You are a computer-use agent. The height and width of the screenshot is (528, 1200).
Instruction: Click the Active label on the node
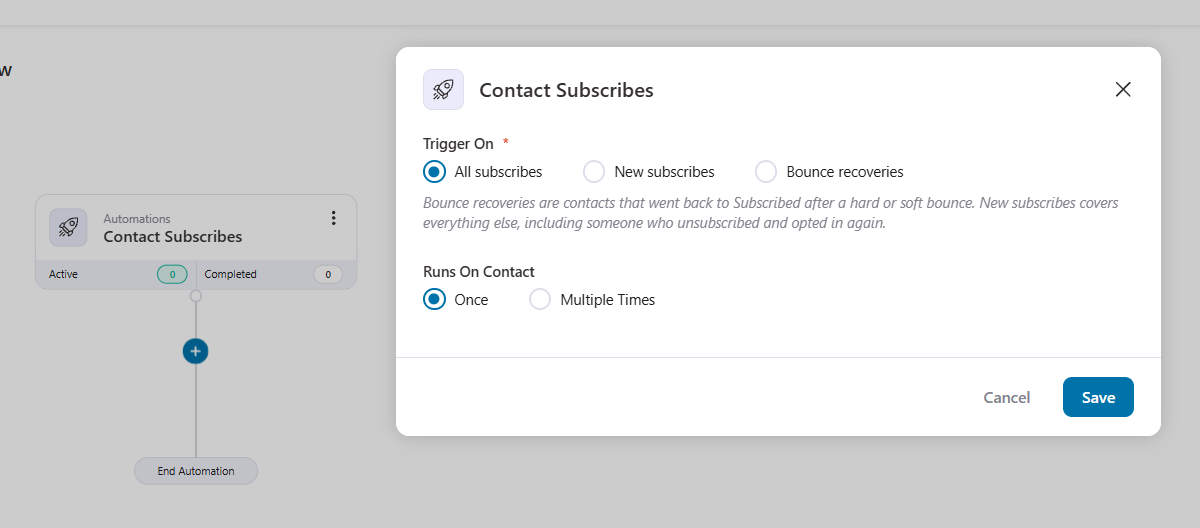(x=63, y=274)
